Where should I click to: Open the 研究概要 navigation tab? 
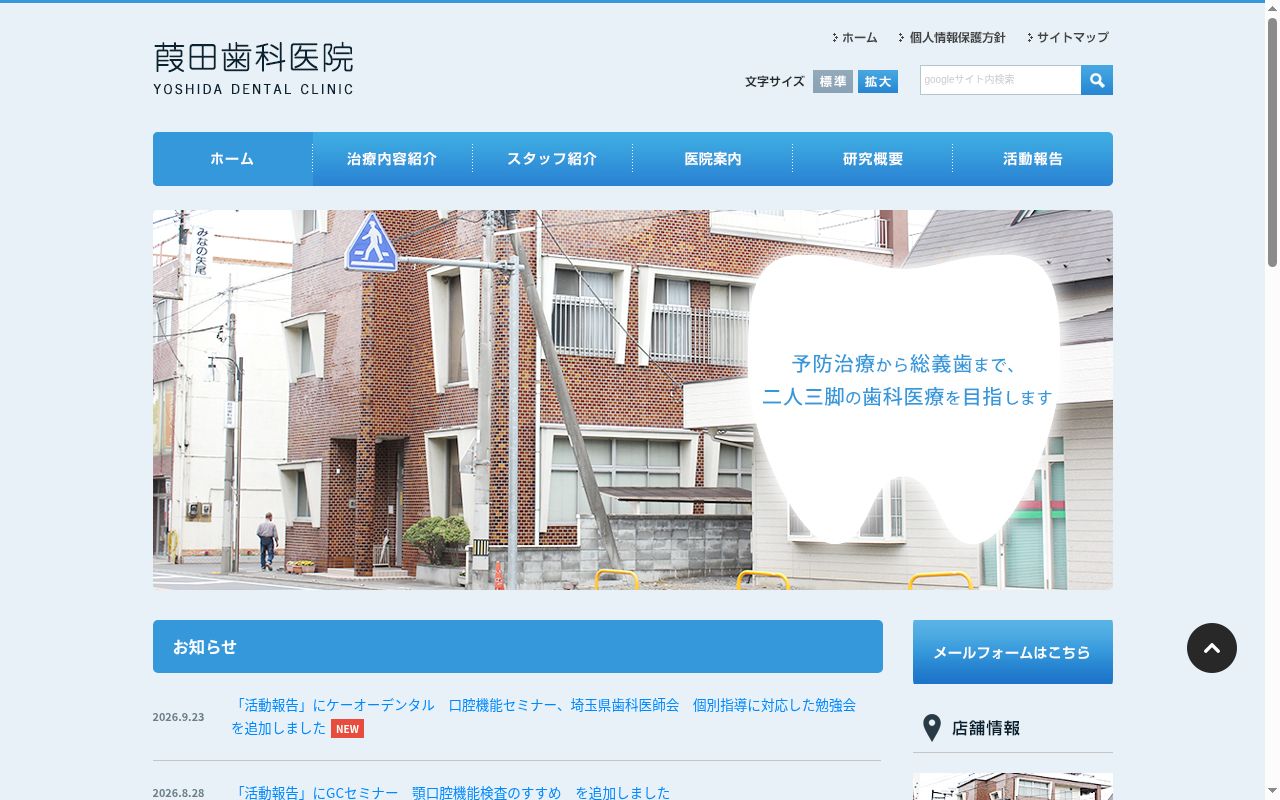872,159
